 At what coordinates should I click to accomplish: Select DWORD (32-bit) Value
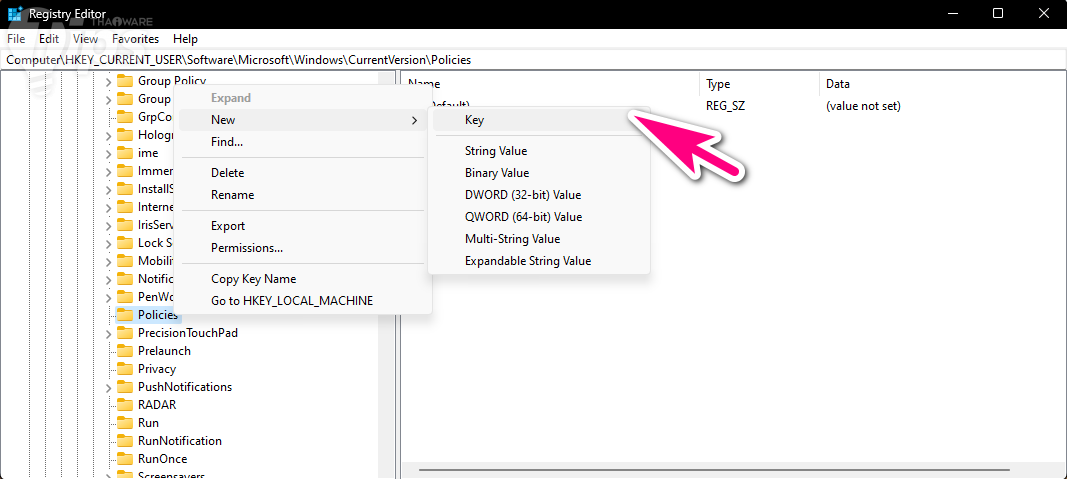(x=539, y=195)
